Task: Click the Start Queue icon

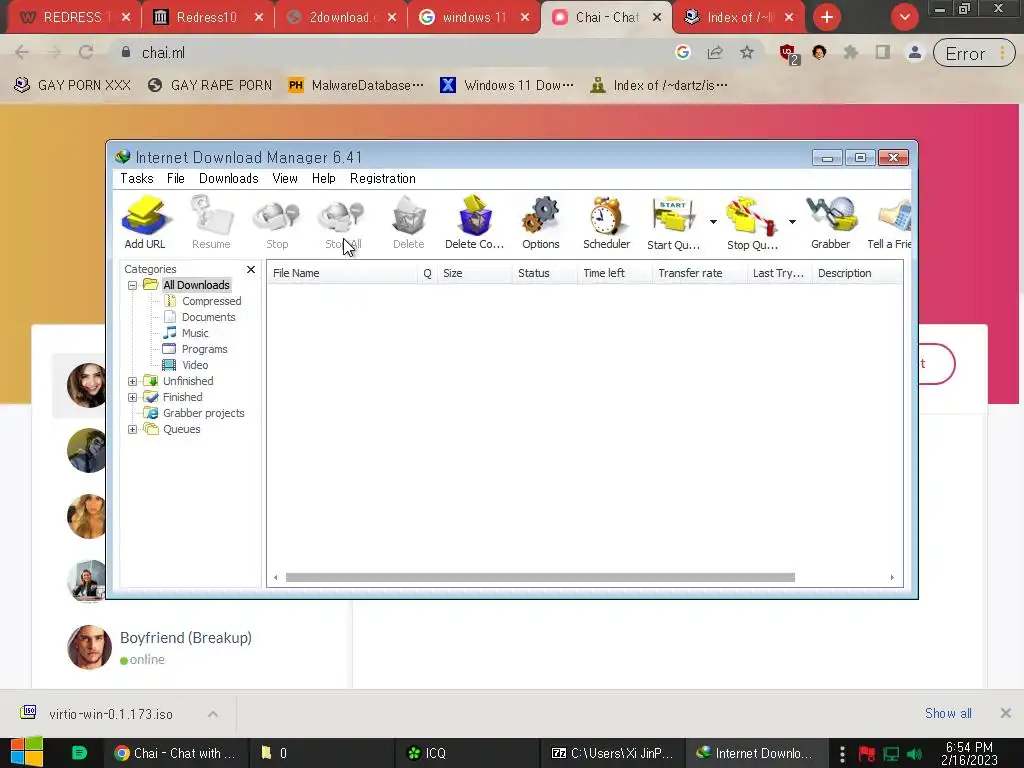Action: coord(673,222)
